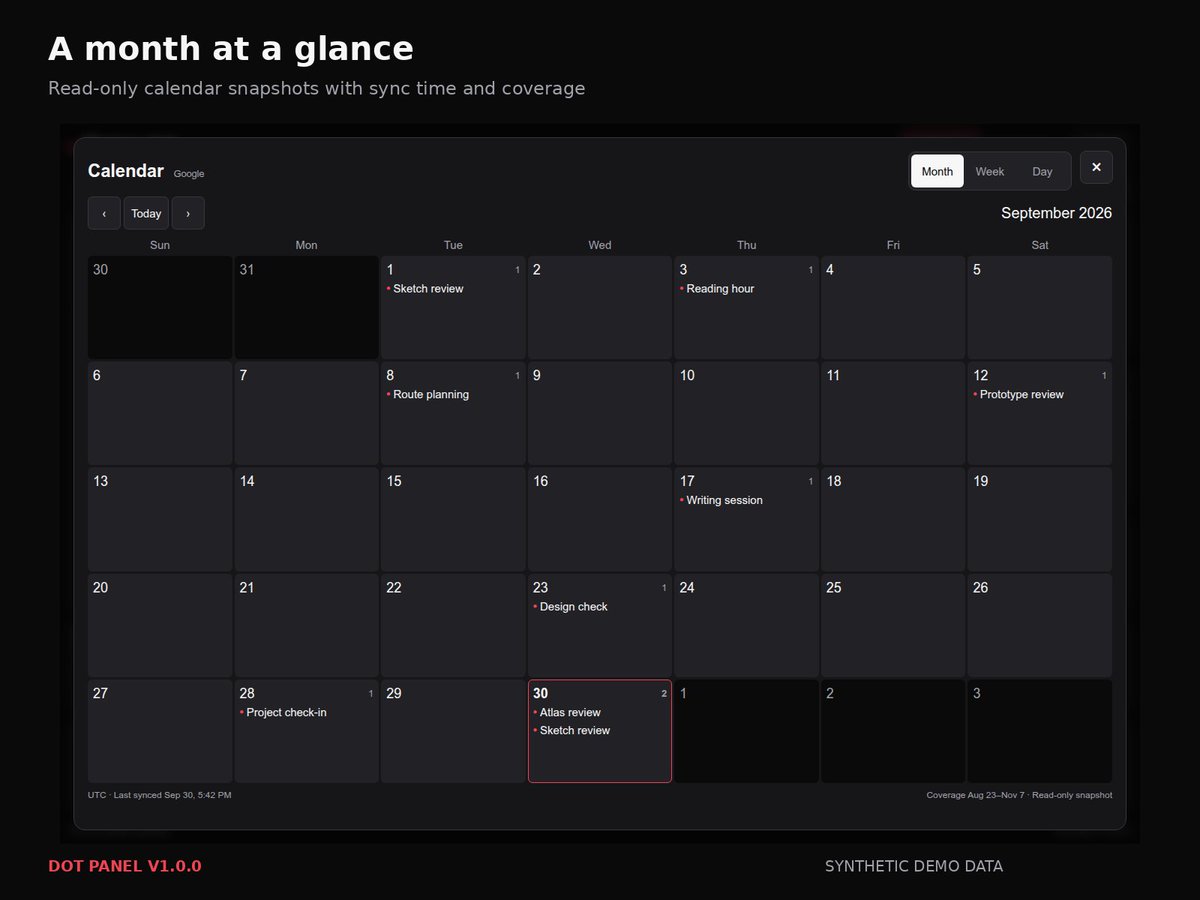Select September 24 day cell
The width and height of the screenshot is (1200, 900).
(746, 625)
